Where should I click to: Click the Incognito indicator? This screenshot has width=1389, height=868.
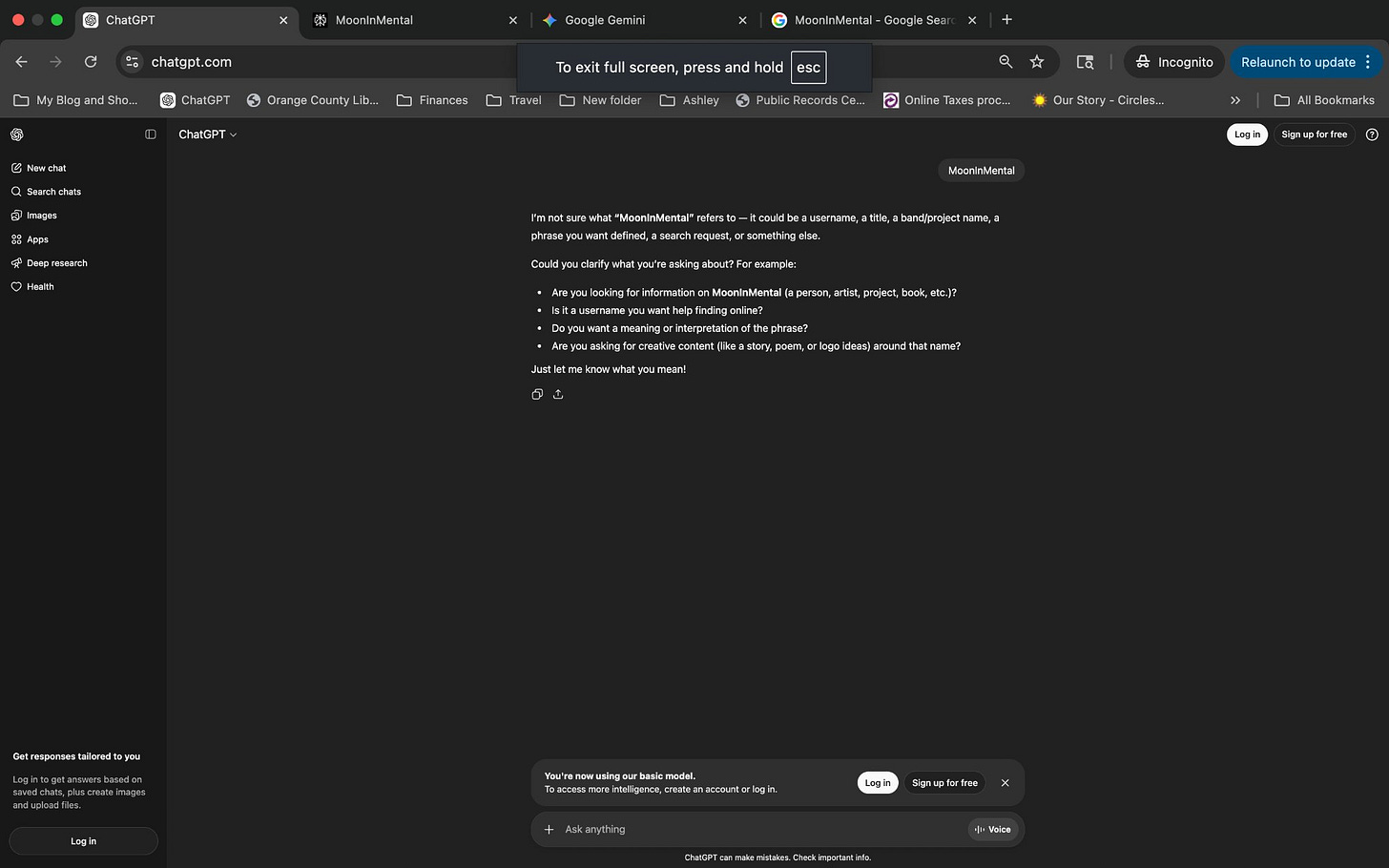[1174, 62]
